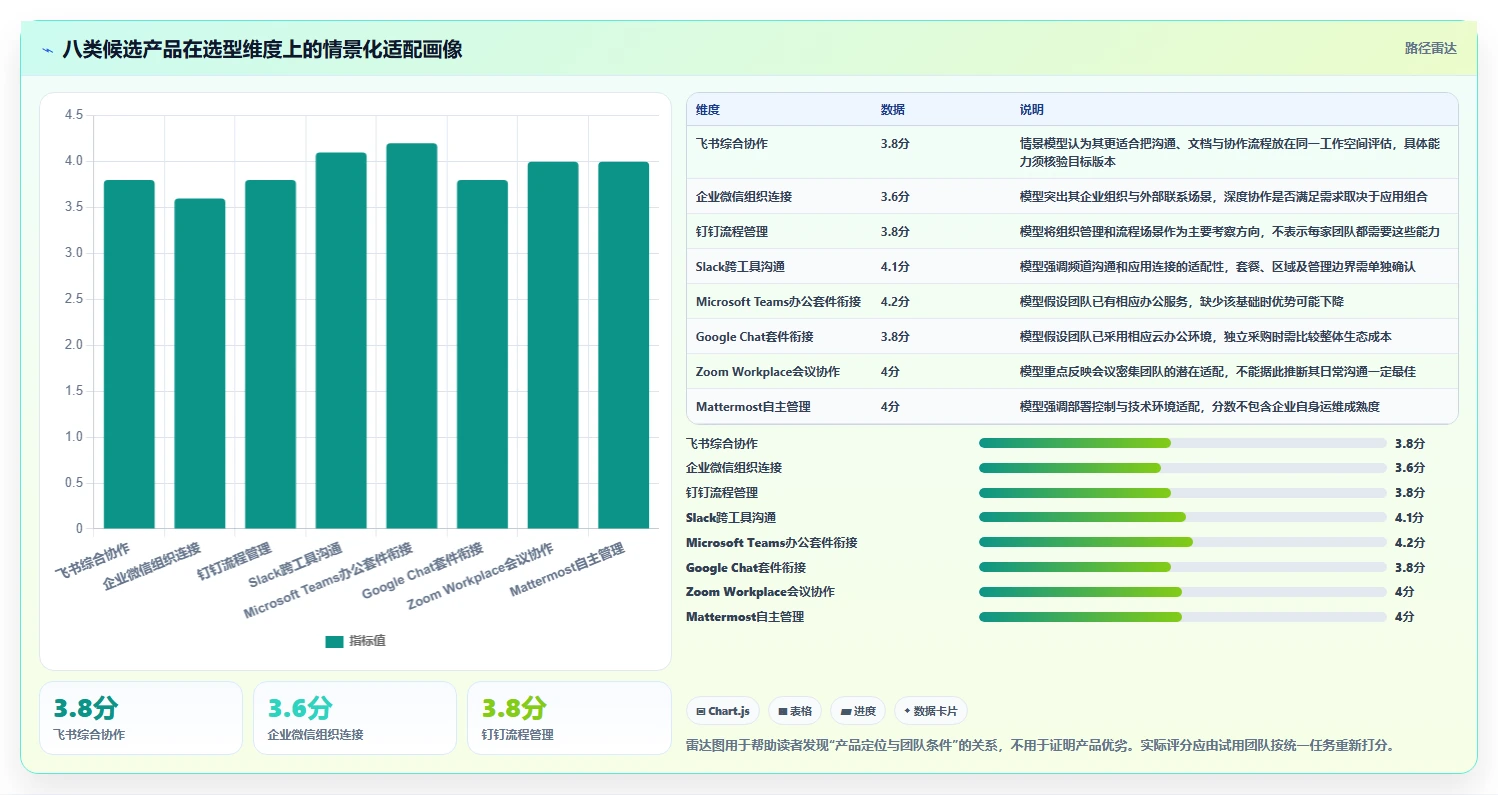Image resolution: width=1498 pixels, height=795 pixels.
Task: Click the Zoom Workplace会议协作 chart bar
Action: click(553, 345)
